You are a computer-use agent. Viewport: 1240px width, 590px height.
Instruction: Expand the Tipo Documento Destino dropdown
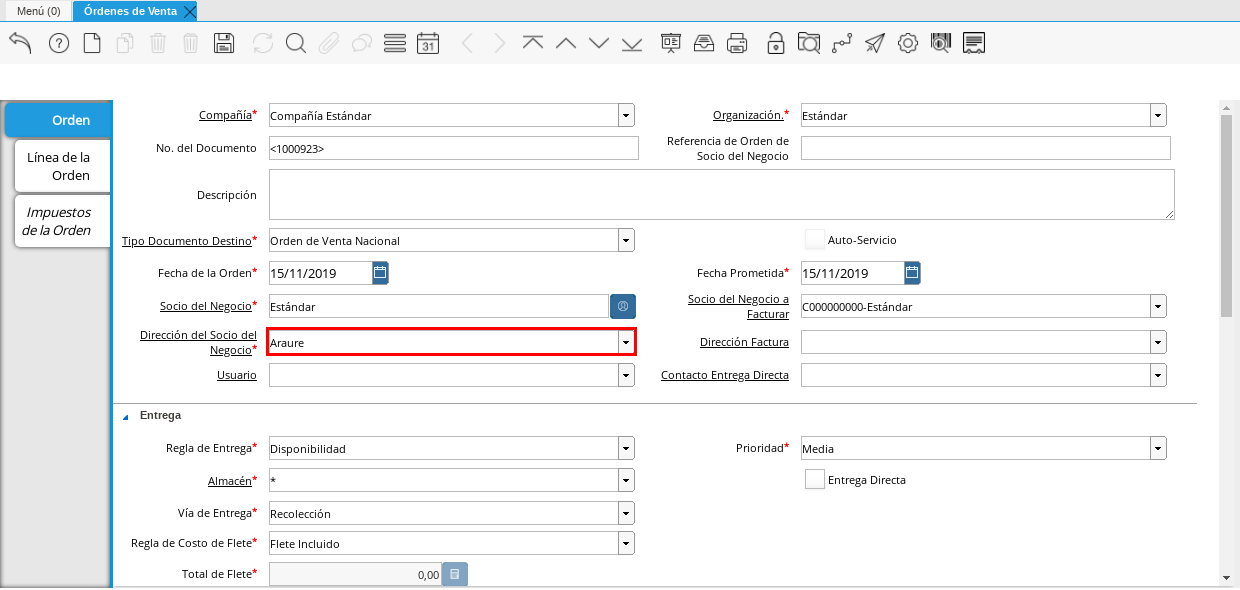(625, 241)
